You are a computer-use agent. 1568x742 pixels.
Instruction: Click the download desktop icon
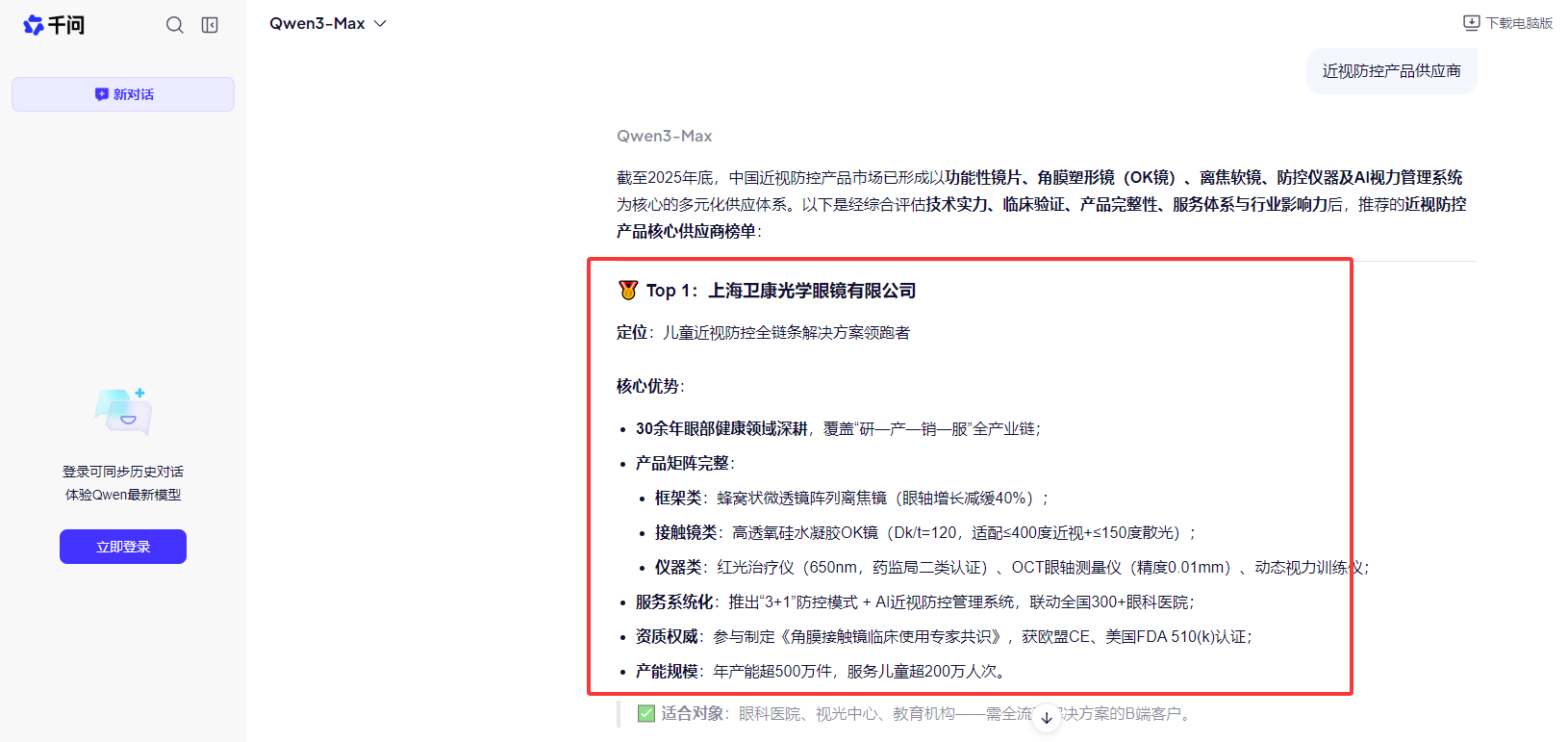point(1471,23)
